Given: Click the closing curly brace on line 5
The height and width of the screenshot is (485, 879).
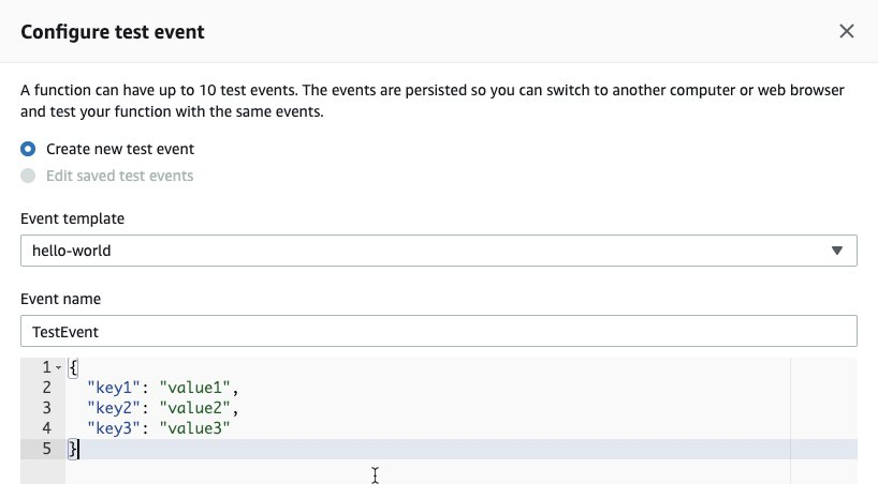Looking at the screenshot, I should [x=72, y=449].
